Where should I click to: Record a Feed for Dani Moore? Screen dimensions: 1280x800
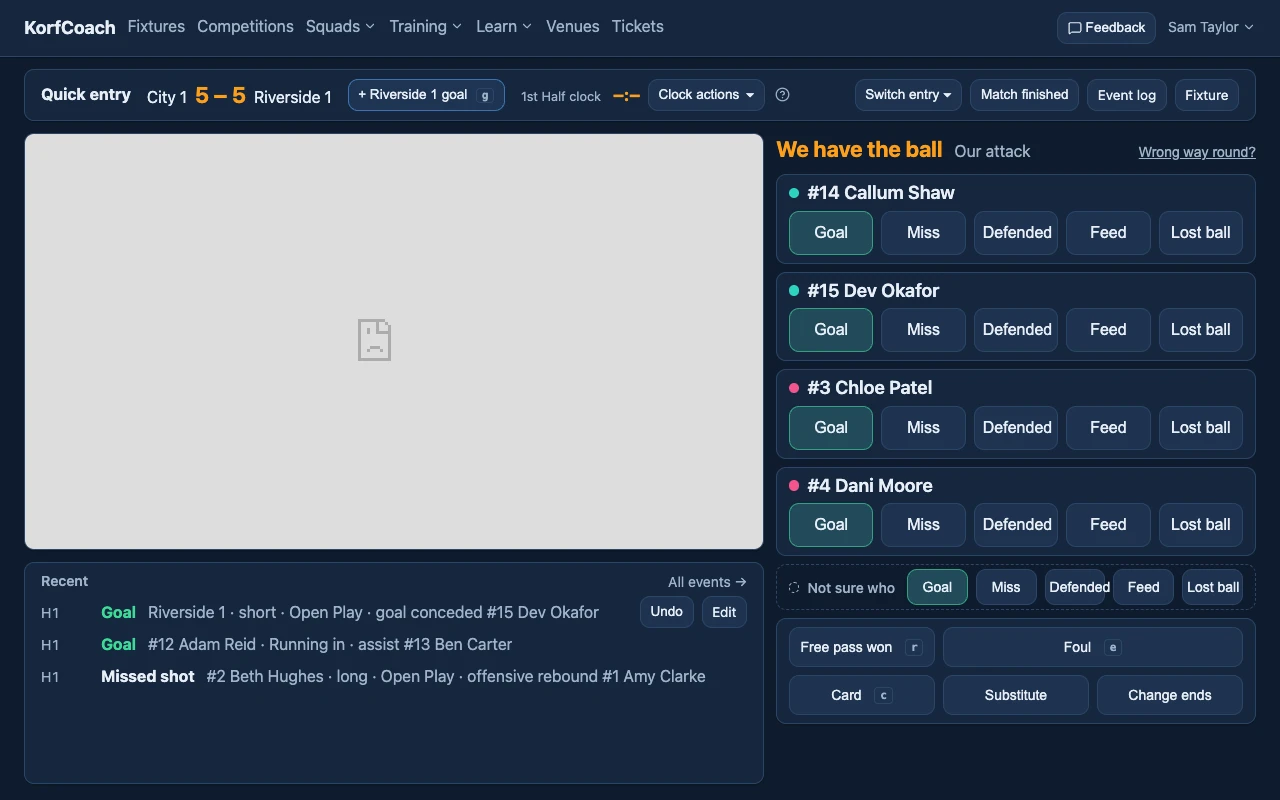(1108, 525)
